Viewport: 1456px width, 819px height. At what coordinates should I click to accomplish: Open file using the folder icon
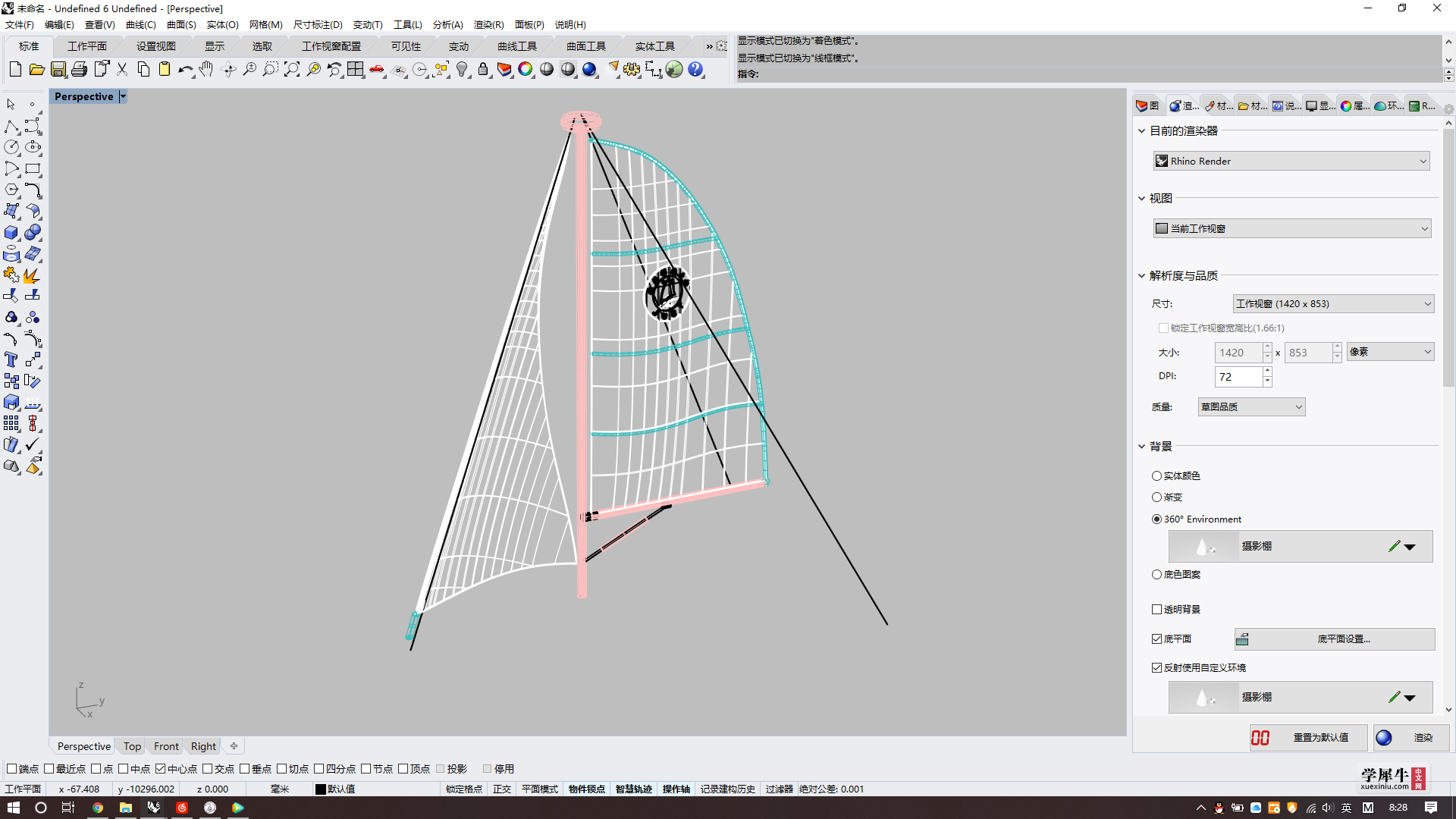[36, 70]
